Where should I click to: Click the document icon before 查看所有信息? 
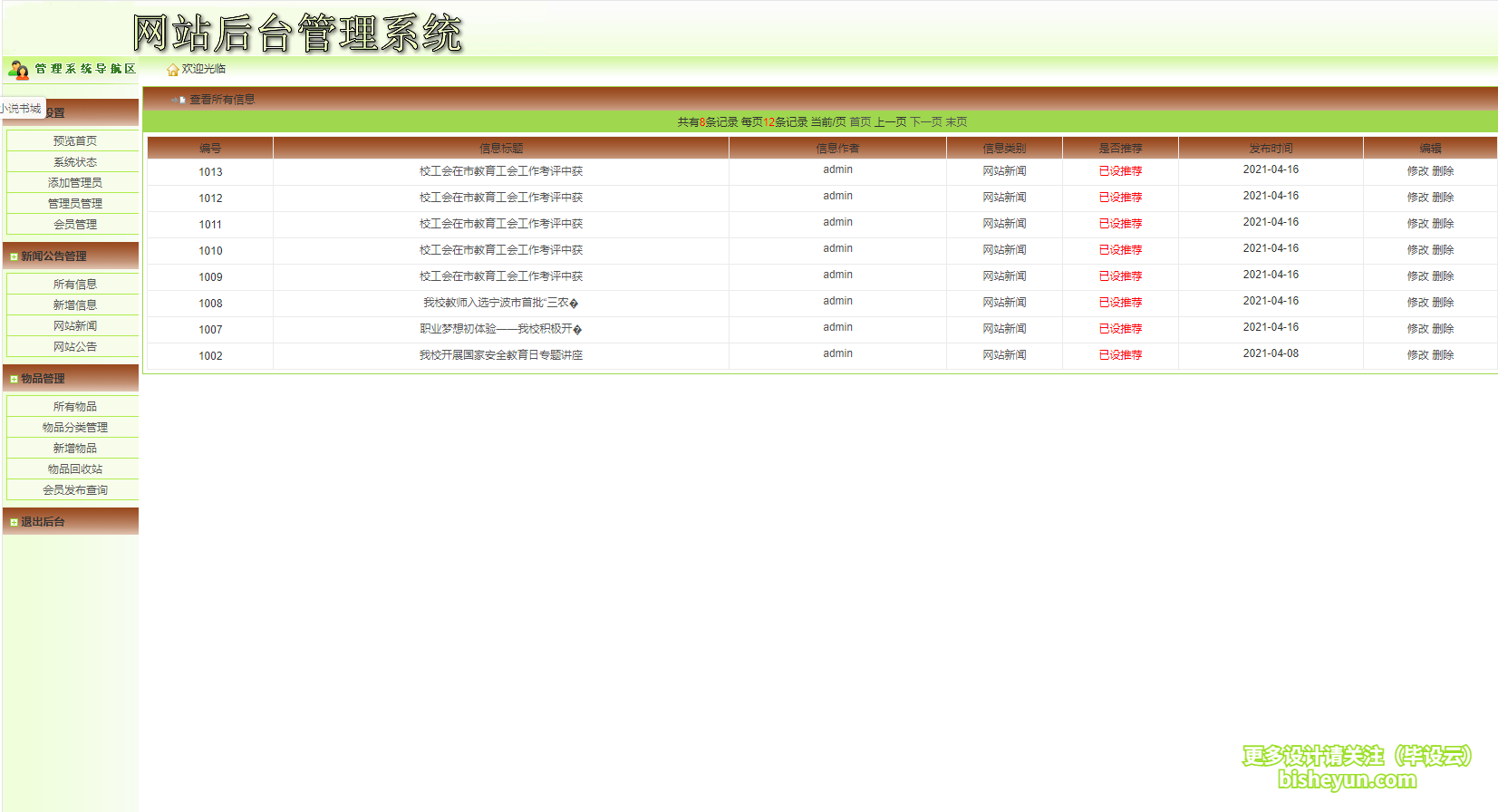(x=182, y=100)
